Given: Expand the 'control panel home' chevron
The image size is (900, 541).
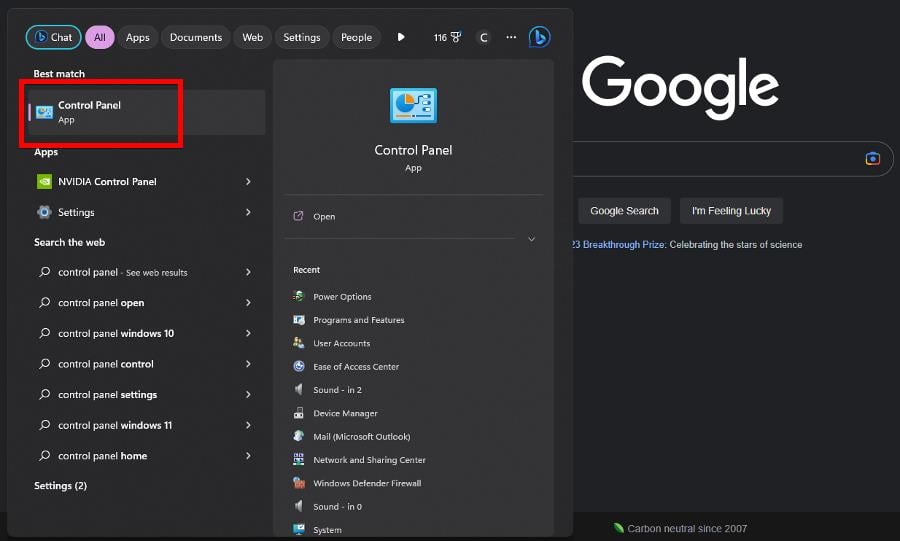Looking at the screenshot, I should (x=248, y=456).
